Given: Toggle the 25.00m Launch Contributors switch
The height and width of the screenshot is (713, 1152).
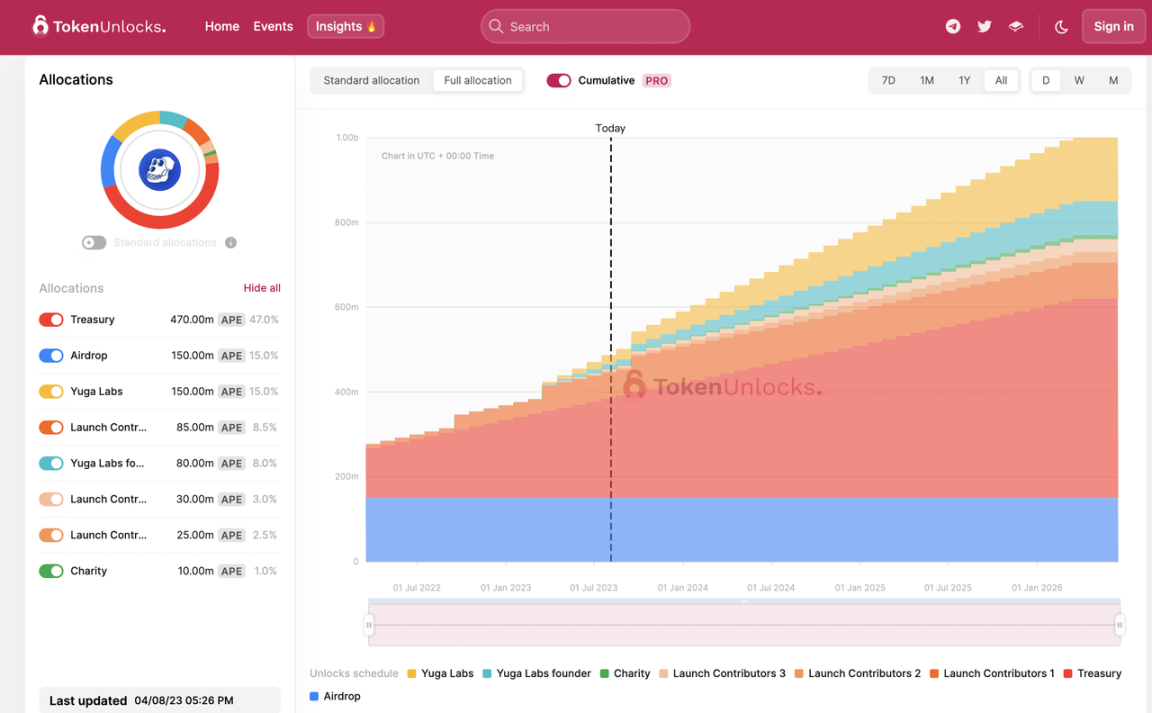Looking at the screenshot, I should (x=51, y=535).
